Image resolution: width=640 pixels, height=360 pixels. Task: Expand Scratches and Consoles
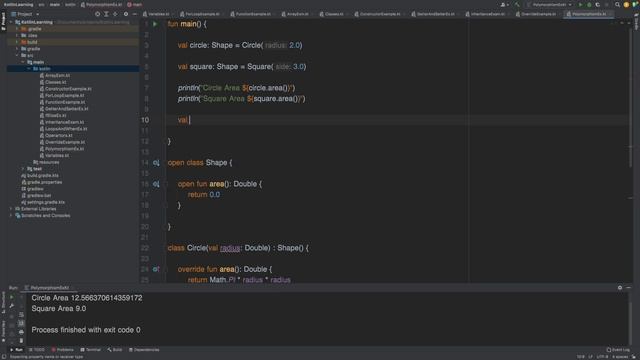coord(11,216)
